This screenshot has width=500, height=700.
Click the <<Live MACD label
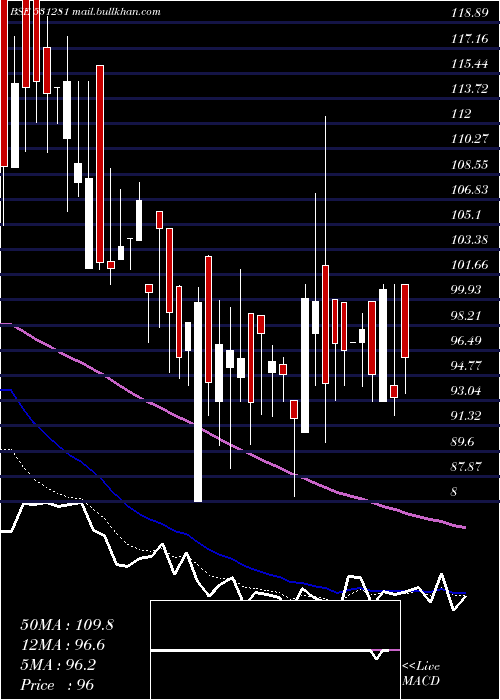click(x=421, y=674)
